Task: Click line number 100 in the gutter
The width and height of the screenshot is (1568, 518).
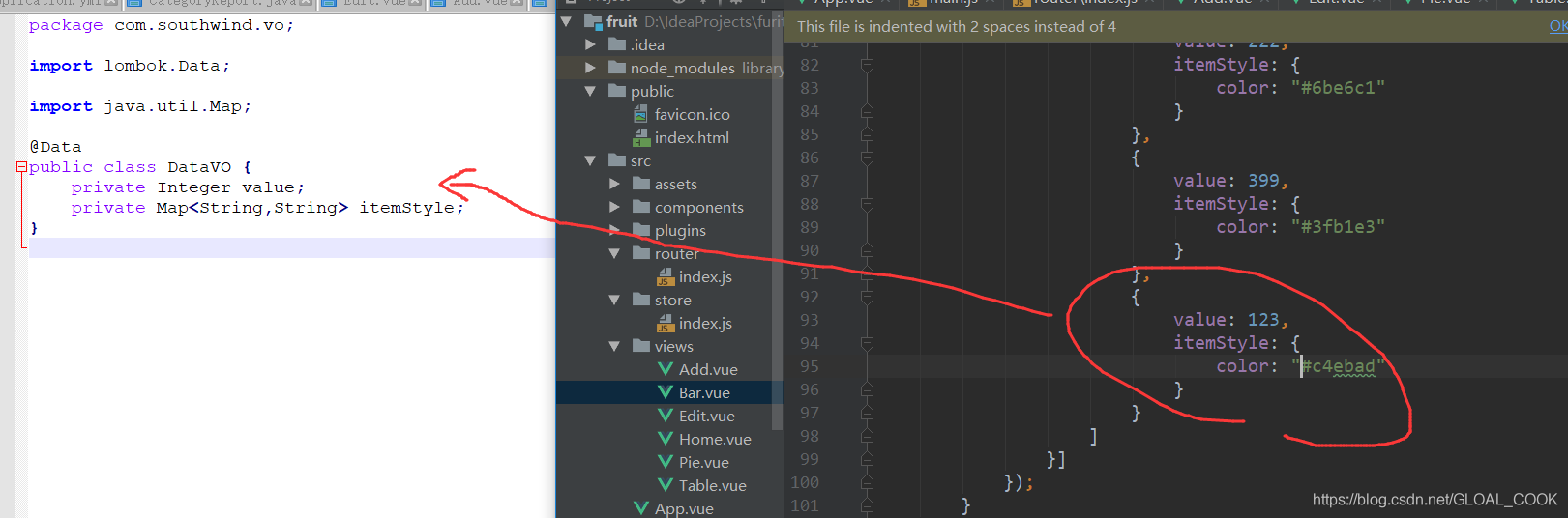Action: click(x=805, y=482)
